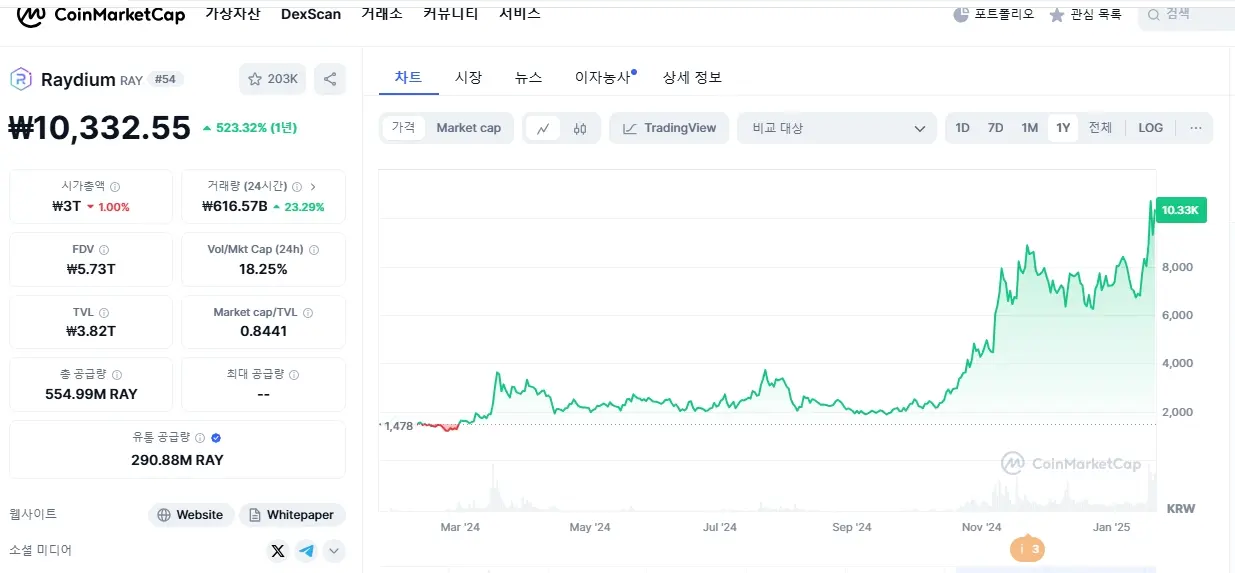
Task: Click the 554.99M RAY supply value
Action: [91, 394]
